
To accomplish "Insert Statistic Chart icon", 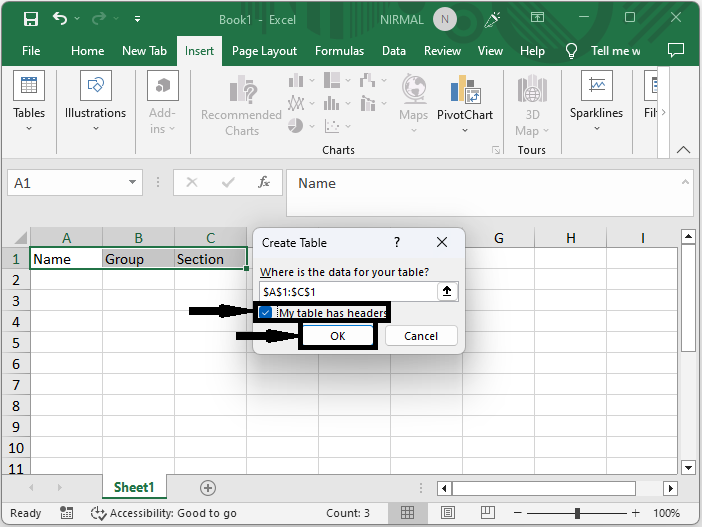I will tap(331, 103).
